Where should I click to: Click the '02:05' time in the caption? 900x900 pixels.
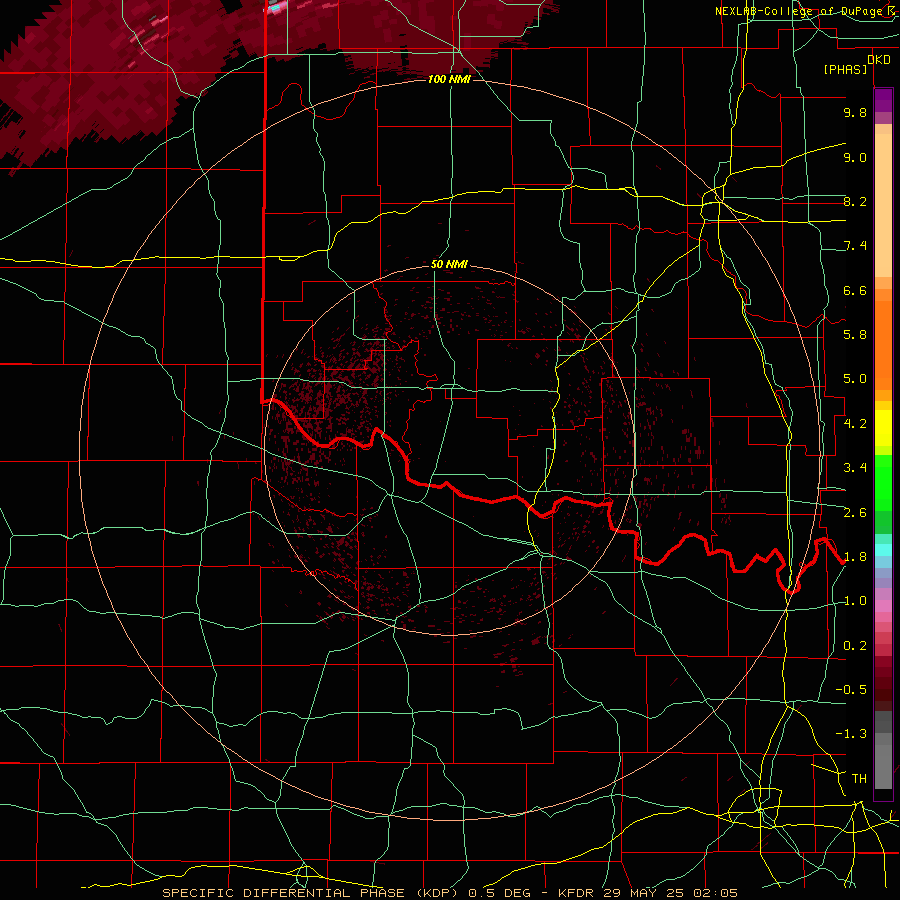point(718,893)
